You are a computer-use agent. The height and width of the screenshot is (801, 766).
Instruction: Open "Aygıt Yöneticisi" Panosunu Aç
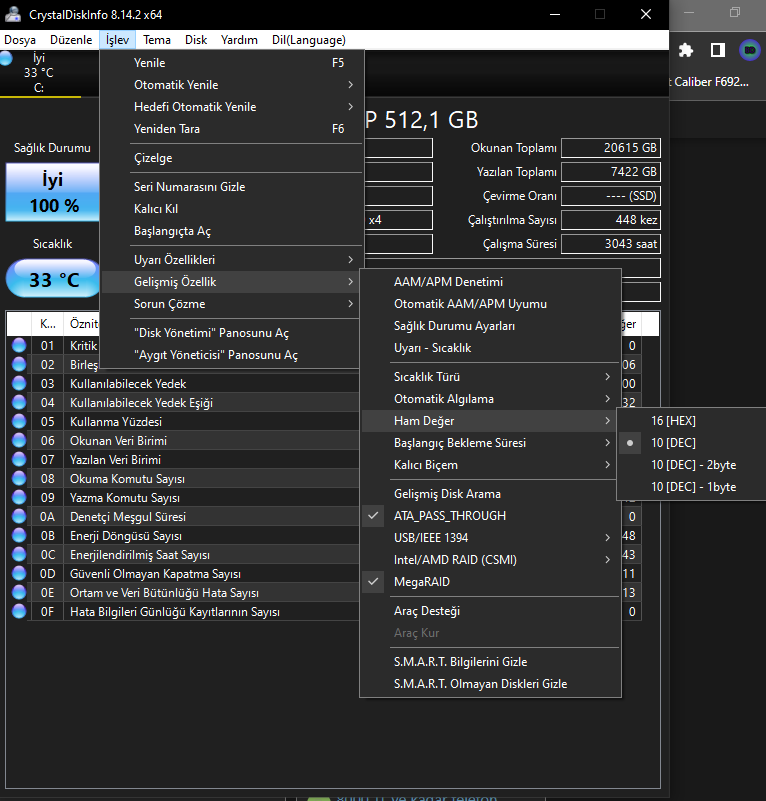point(232,355)
